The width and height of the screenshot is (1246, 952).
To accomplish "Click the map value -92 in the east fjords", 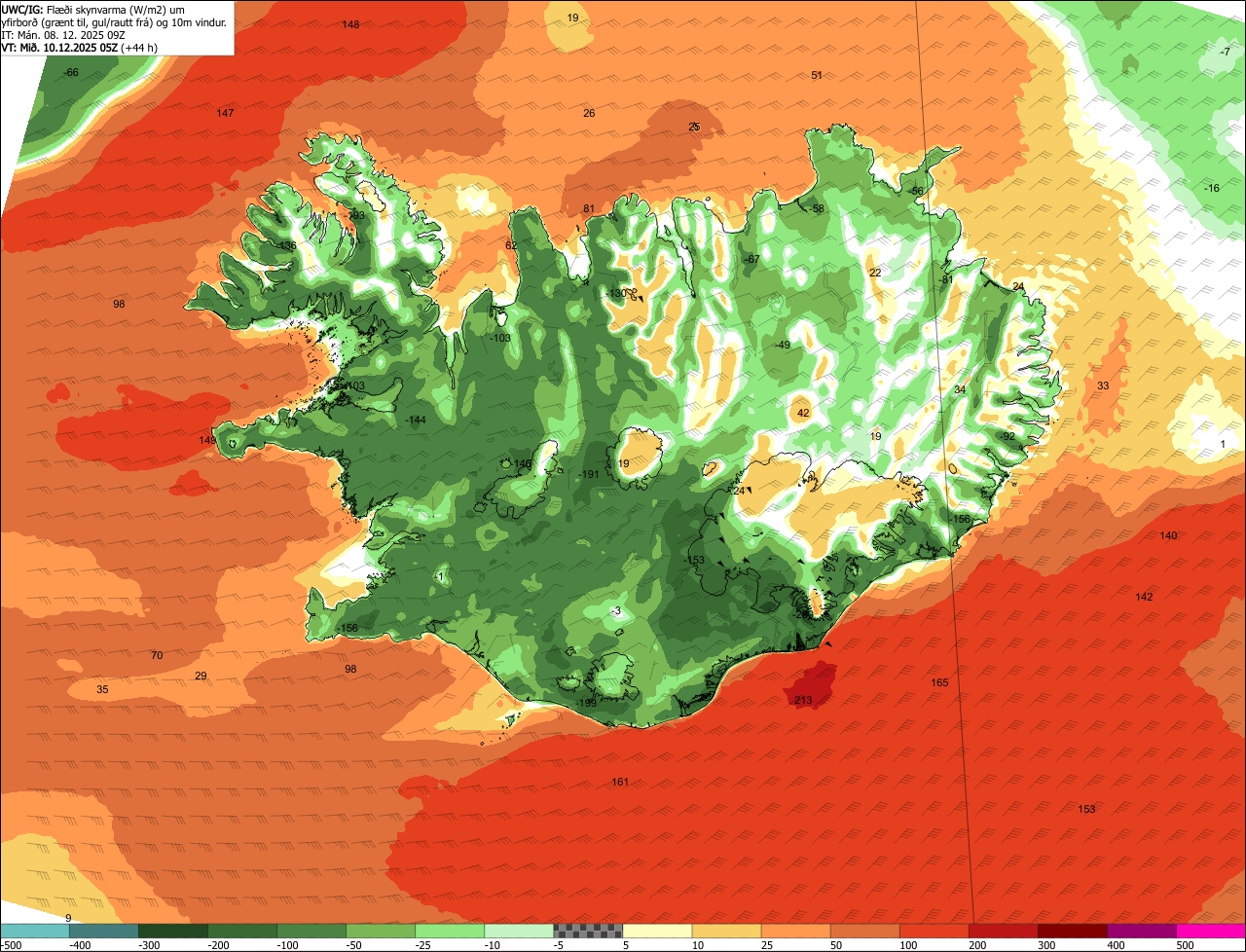I will (1008, 436).
